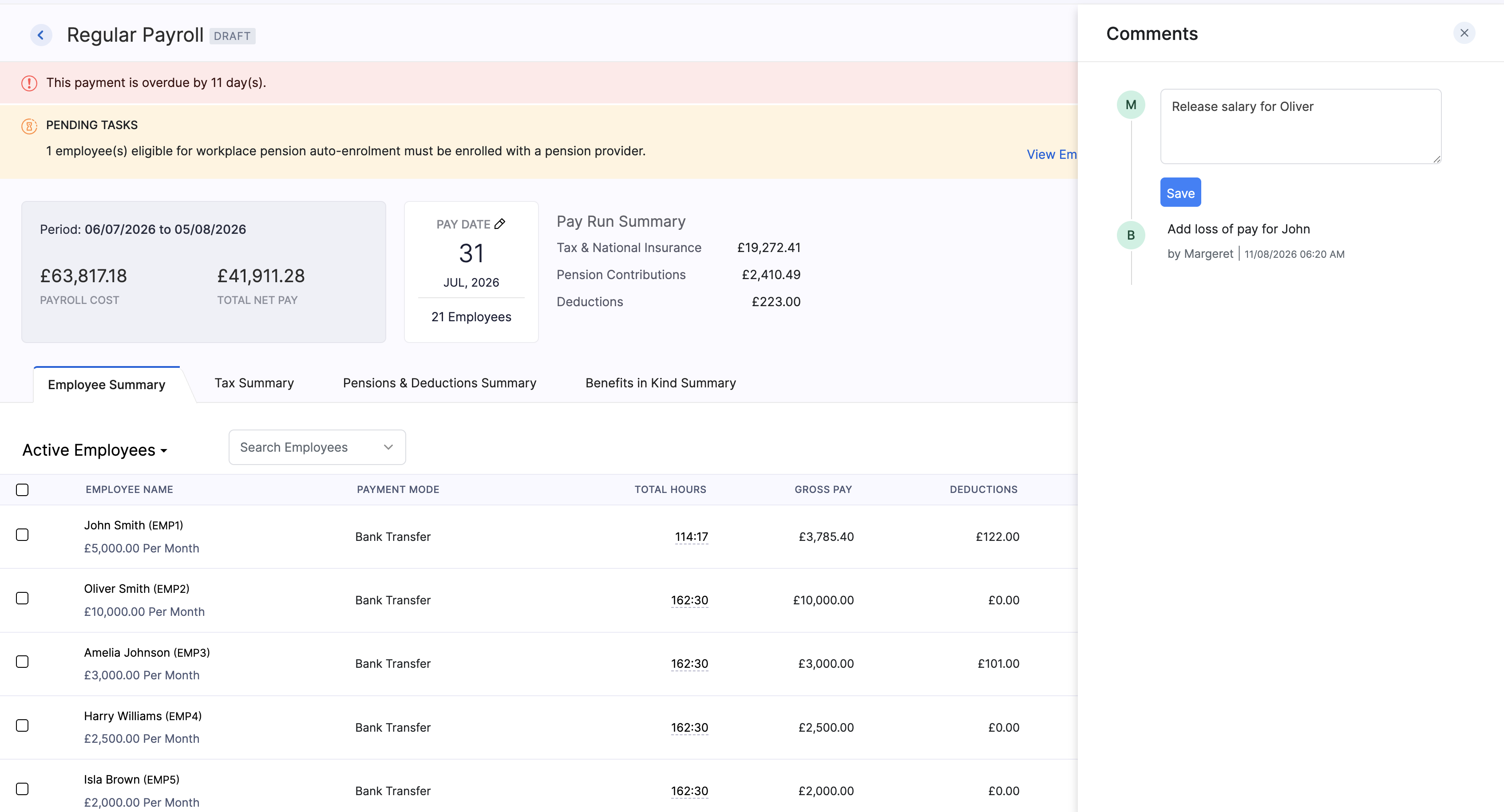
Task: Edit the pay date pencil icon
Action: click(500, 224)
